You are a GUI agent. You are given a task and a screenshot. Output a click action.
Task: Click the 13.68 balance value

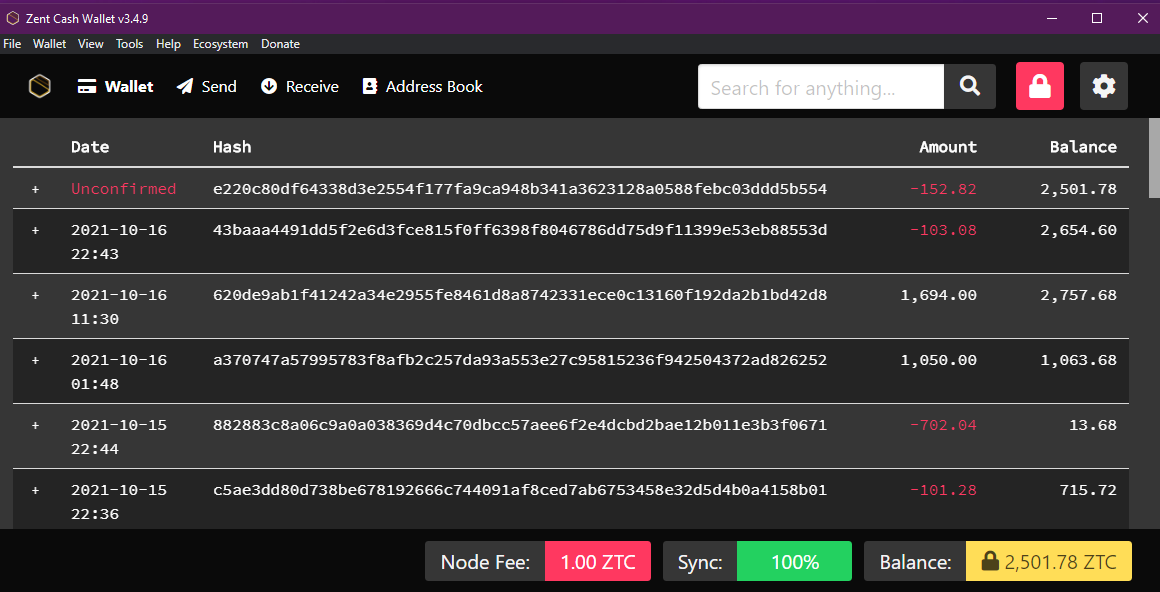(1093, 426)
